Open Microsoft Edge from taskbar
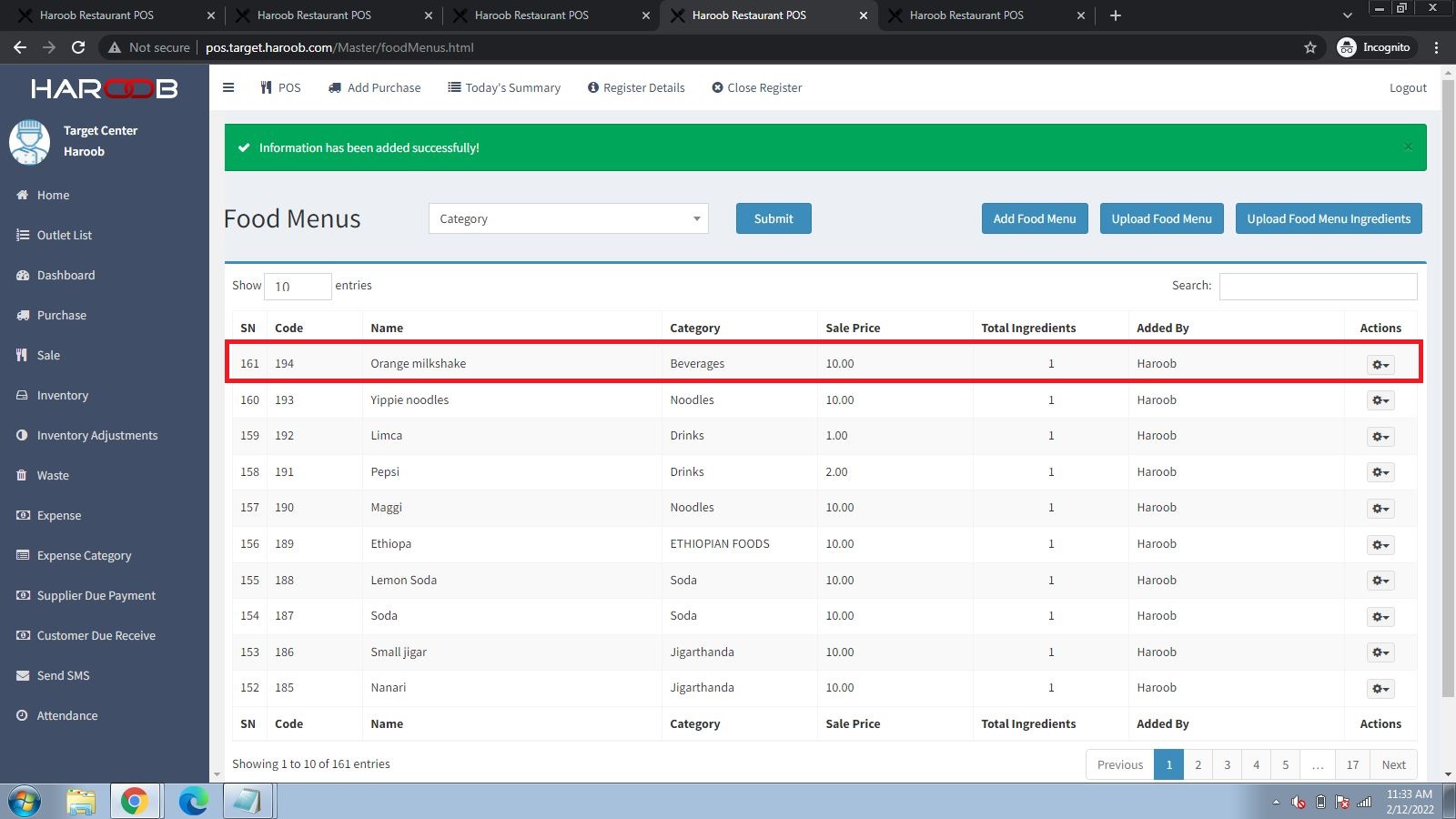The image size is (1456, 819). coord(193,802)
